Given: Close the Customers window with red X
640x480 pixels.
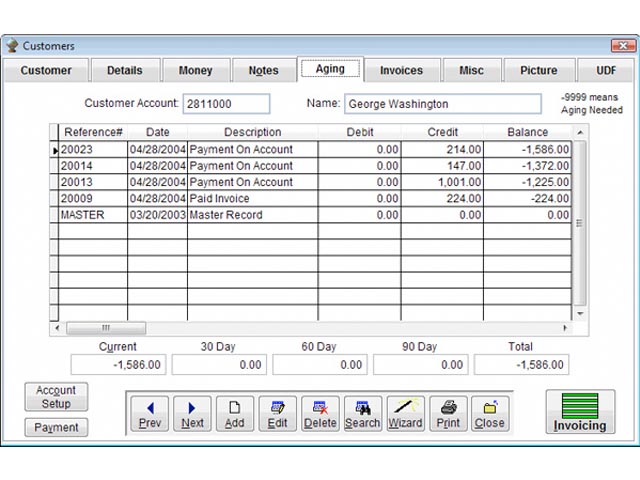Looking at the screenshot, I should (623, 45).
